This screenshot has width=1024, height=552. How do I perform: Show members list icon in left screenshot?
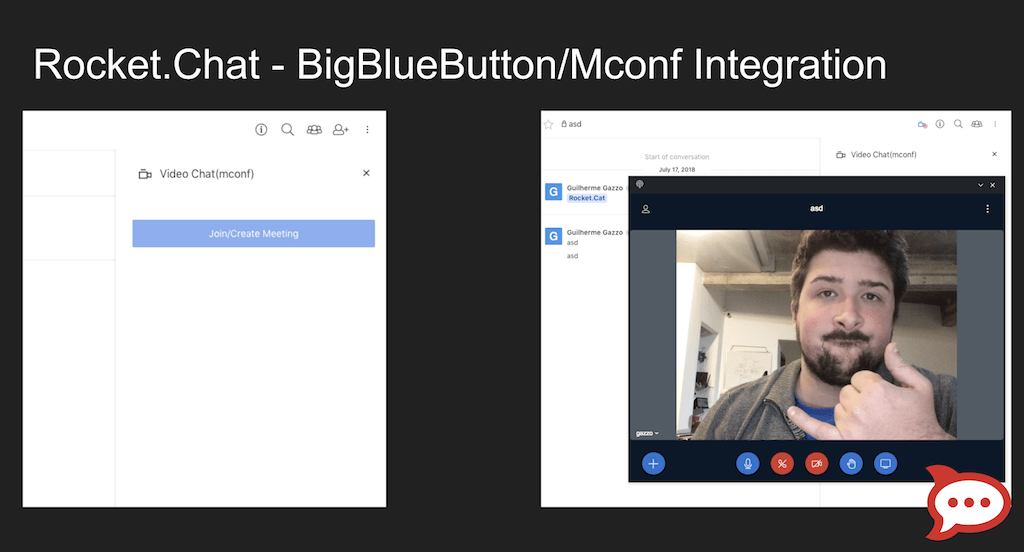pyautogui.click(x=314, y=129)
